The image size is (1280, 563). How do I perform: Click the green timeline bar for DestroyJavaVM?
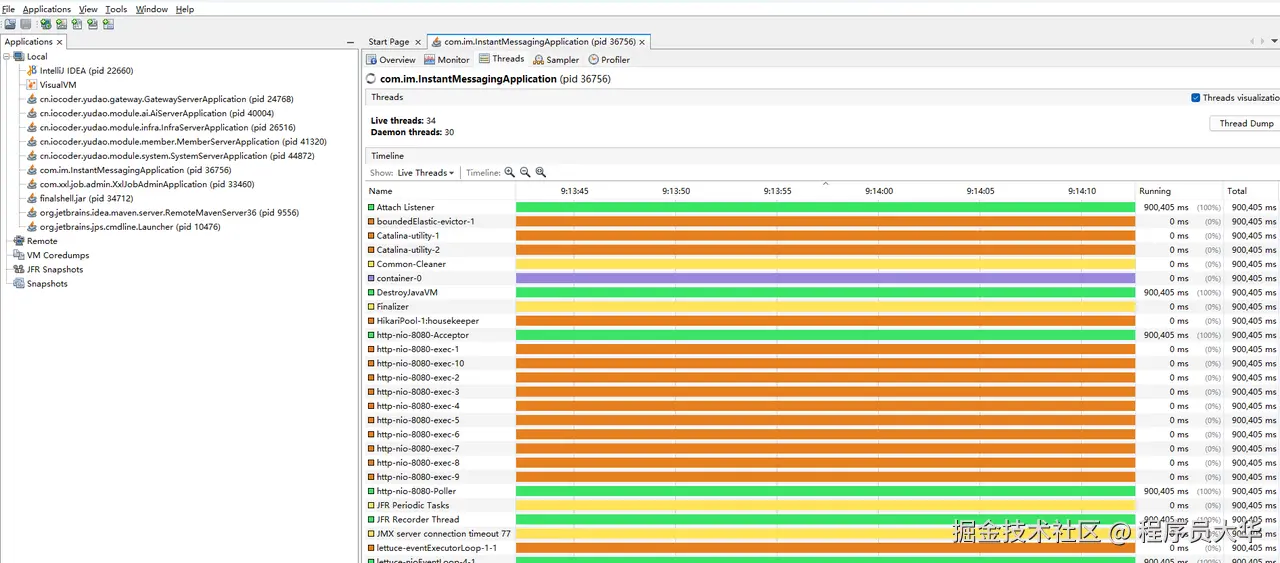coord(825,293)
